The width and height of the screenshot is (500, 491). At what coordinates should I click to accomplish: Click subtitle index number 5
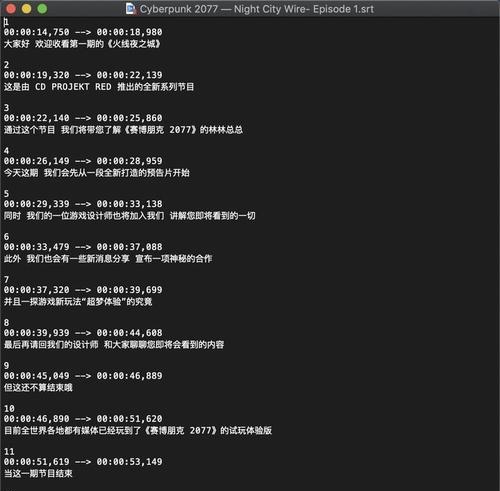point(6,194)
